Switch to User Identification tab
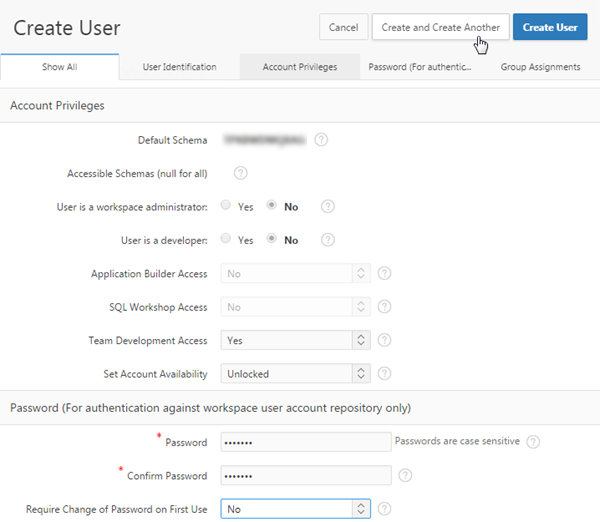The image size is (600, 522). click(x=180, y=67)
